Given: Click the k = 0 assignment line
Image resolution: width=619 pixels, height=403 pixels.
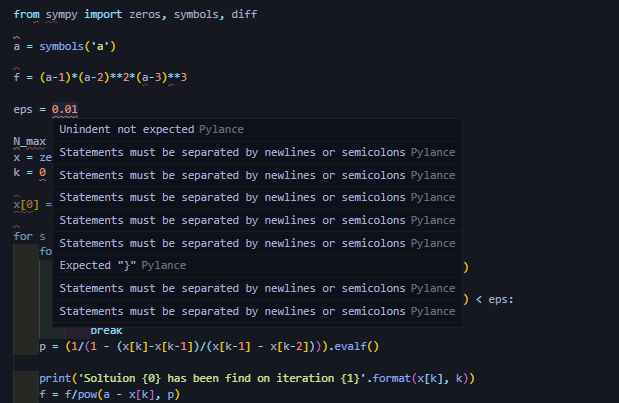Looking at the screenshot, I should click(30, 172).
